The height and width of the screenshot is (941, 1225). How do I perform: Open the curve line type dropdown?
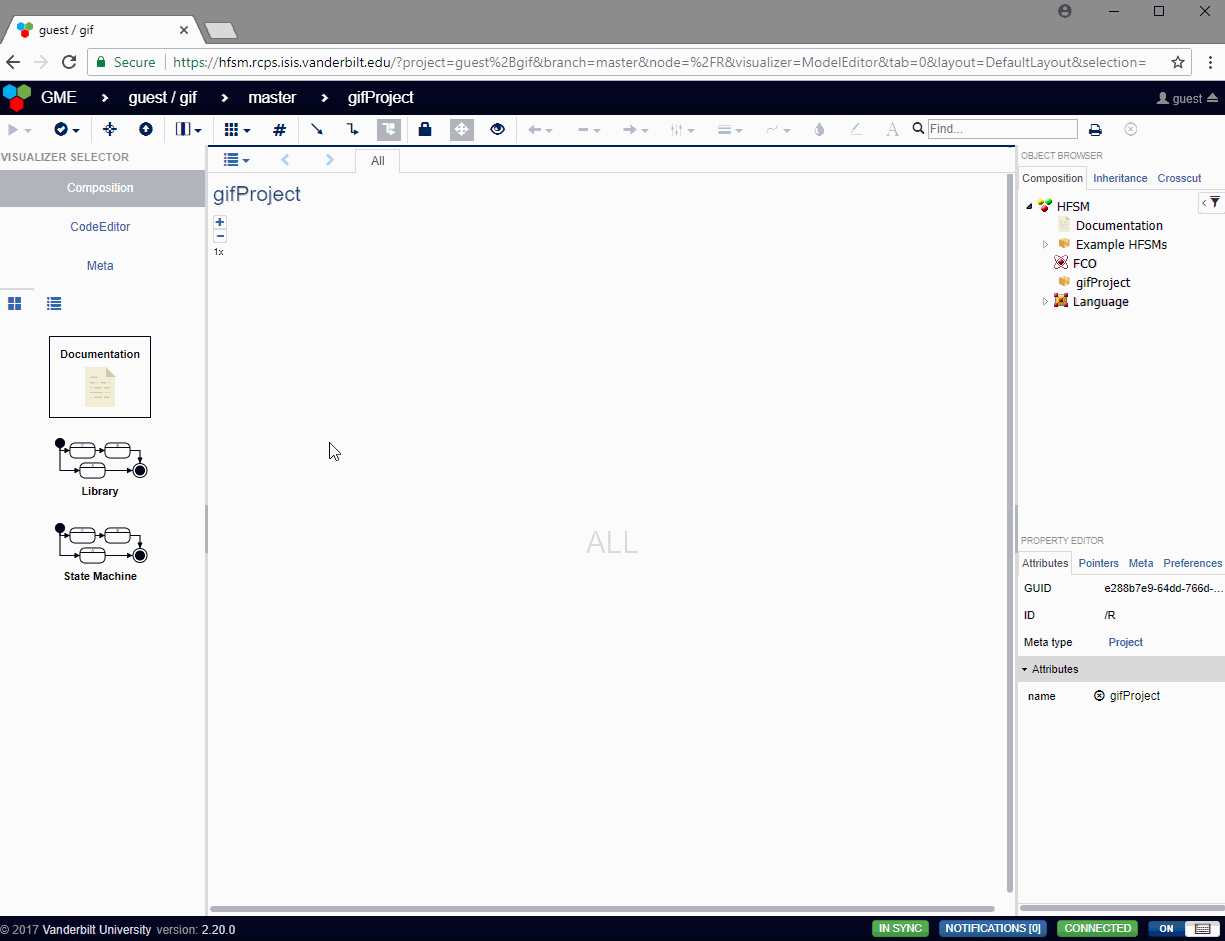(x=778, y=129)
